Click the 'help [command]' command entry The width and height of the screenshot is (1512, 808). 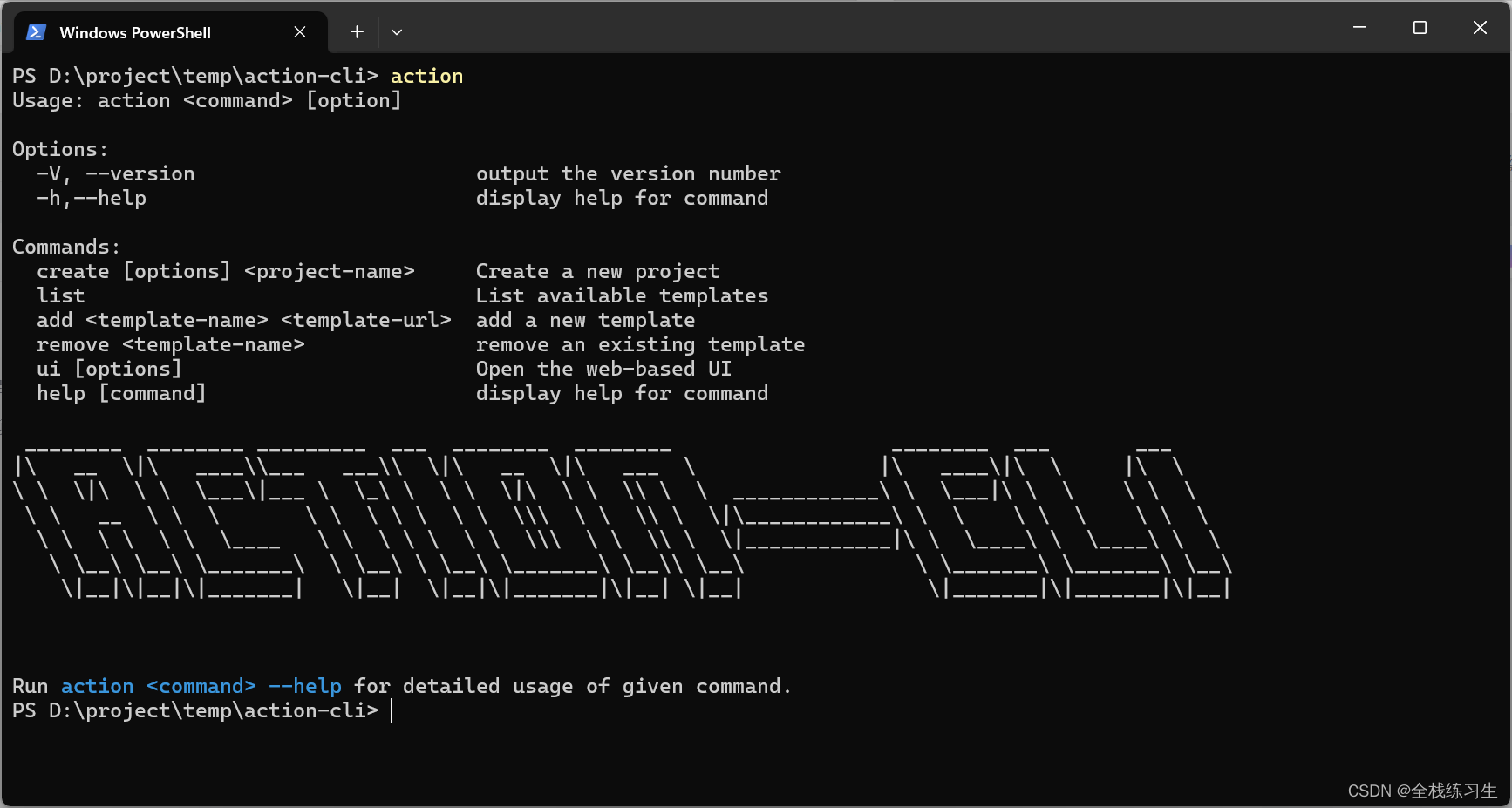[x=121, y=394]
